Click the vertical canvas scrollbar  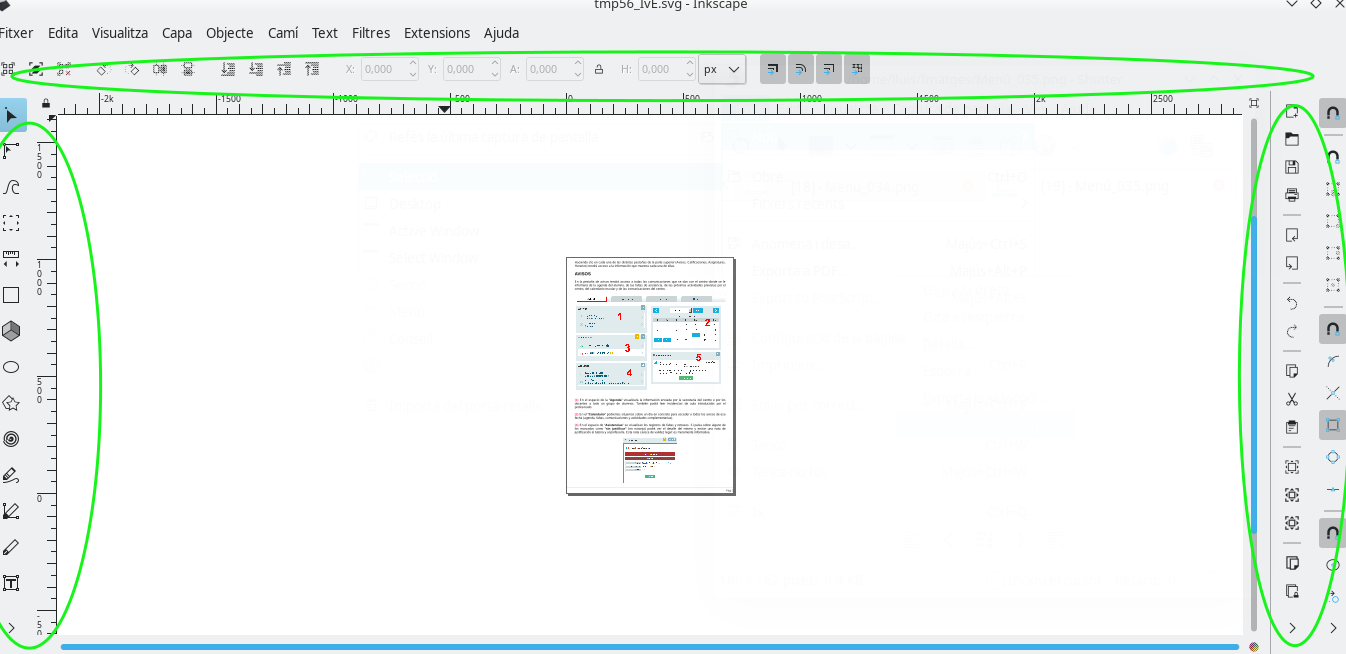click(1255, 370)
